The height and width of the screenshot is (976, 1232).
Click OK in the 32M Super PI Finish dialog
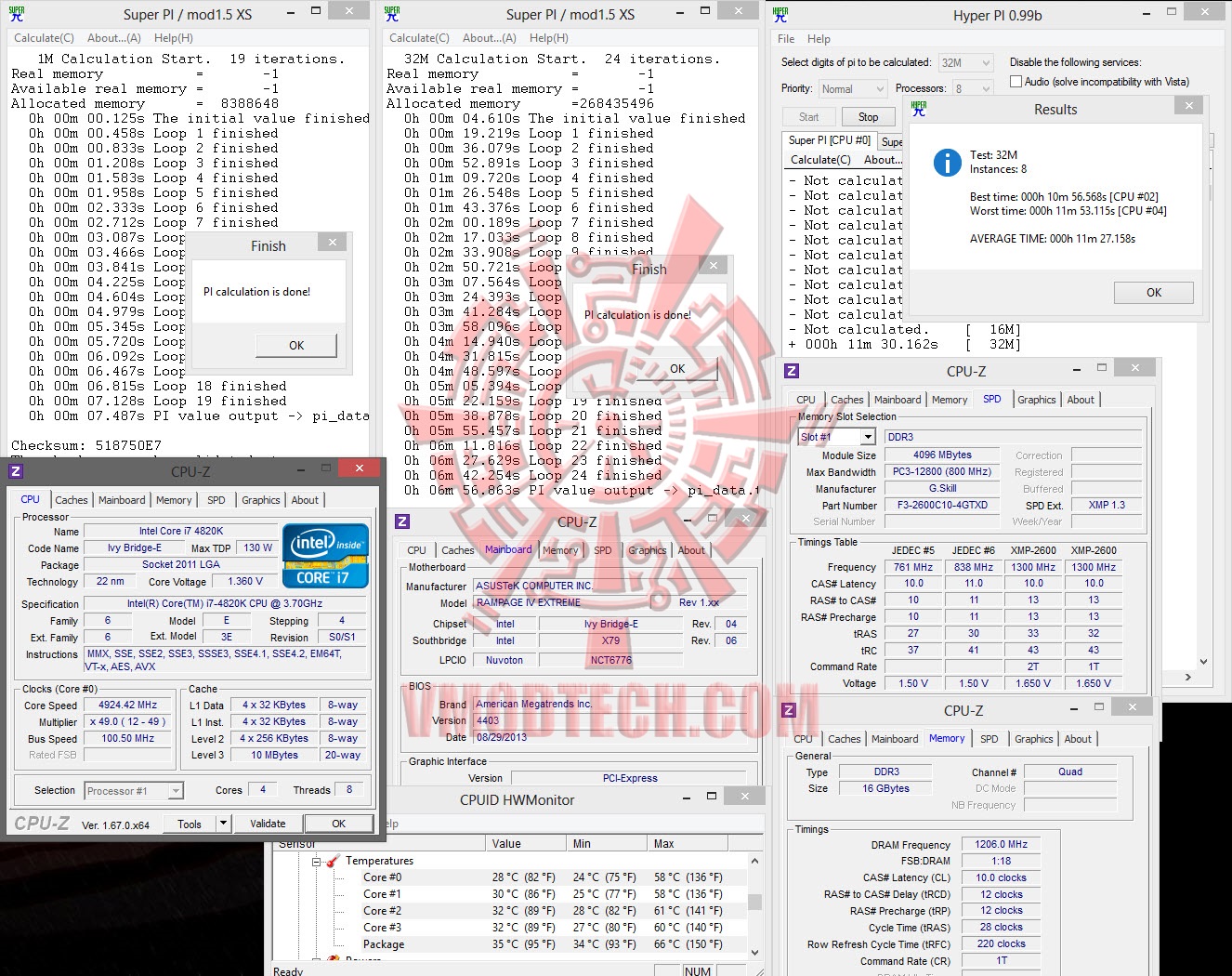coord(677,369)
